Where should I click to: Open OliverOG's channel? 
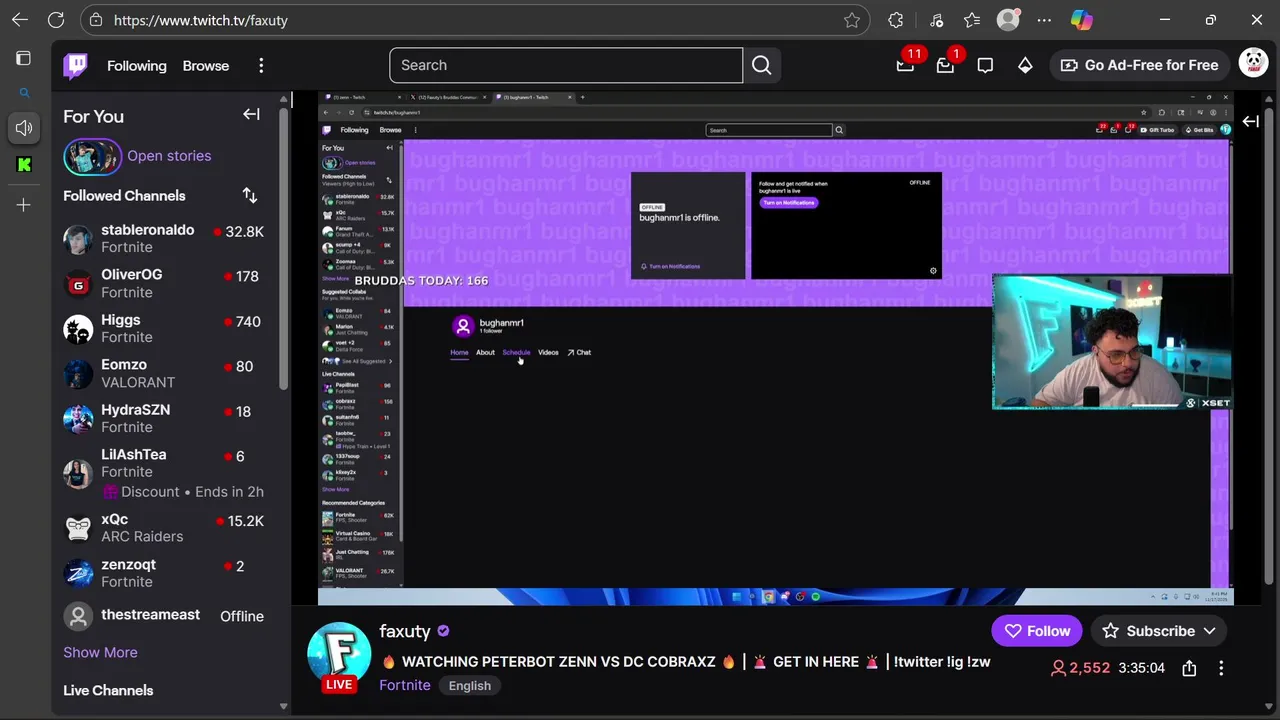[x=164, y=283]
